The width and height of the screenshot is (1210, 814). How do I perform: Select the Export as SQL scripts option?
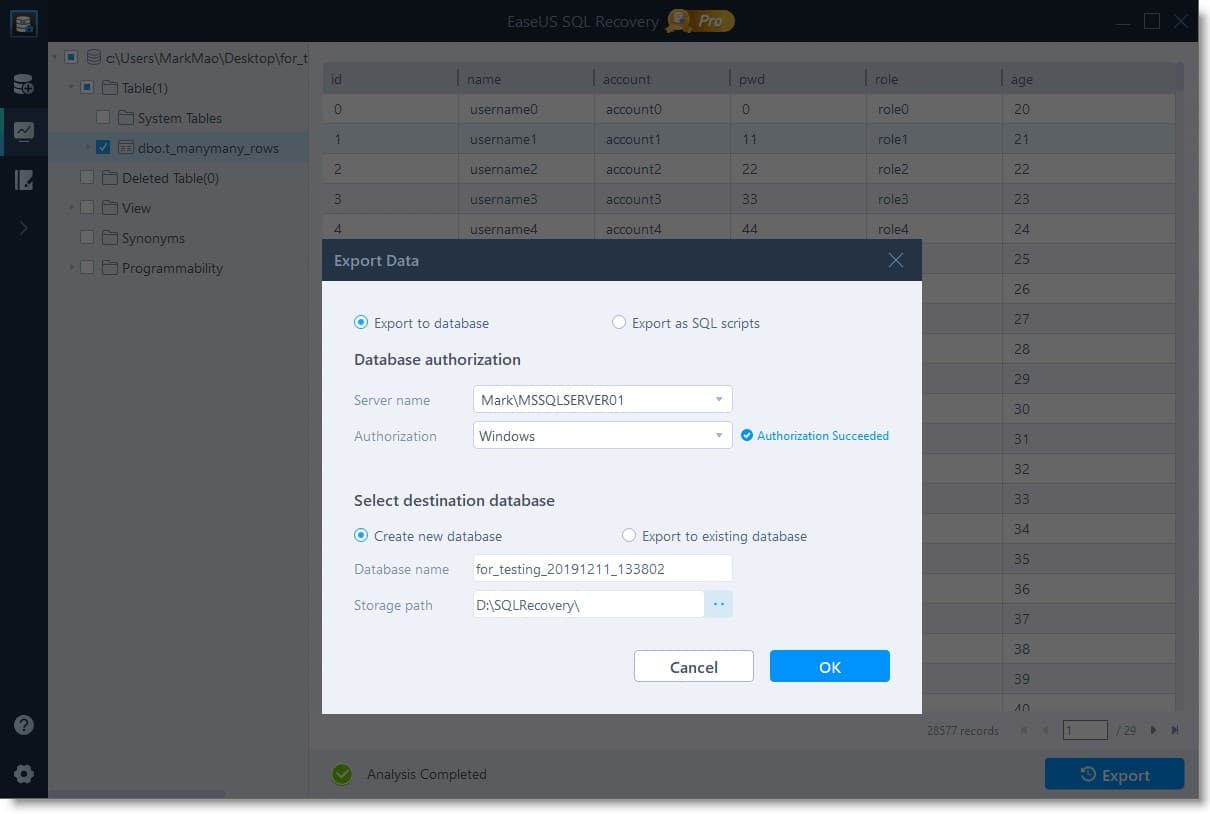click(619, 323)
